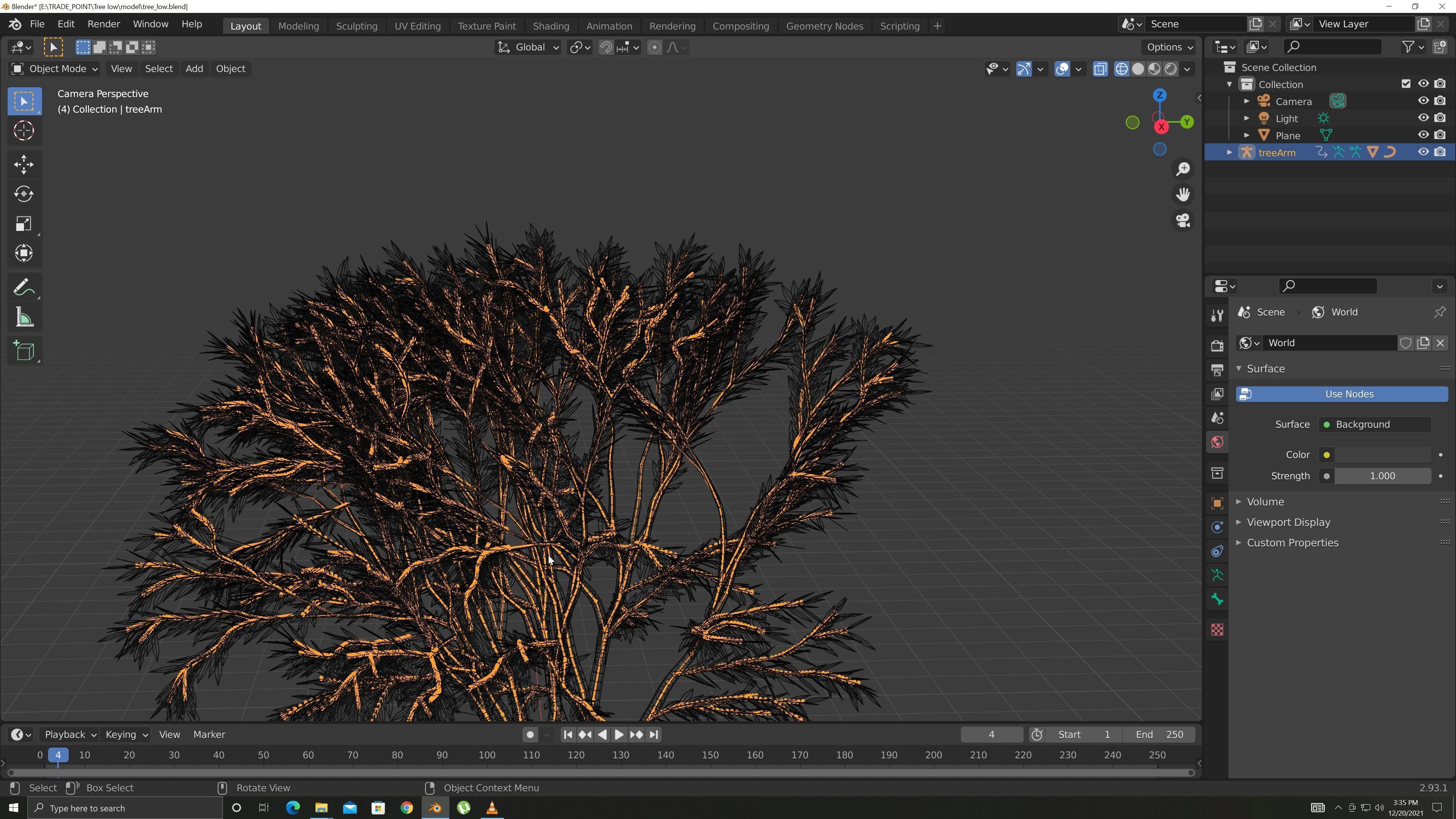This screenshot has width=1456, height=819.
Task: Play the animation forward
Action: (x=619, y=735)
